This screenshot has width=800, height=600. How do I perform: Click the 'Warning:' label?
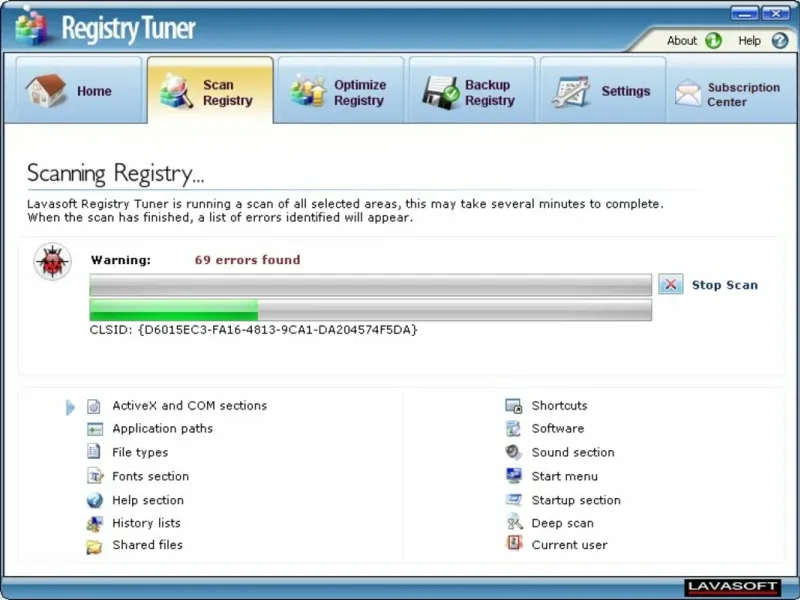tap(121, 260)
